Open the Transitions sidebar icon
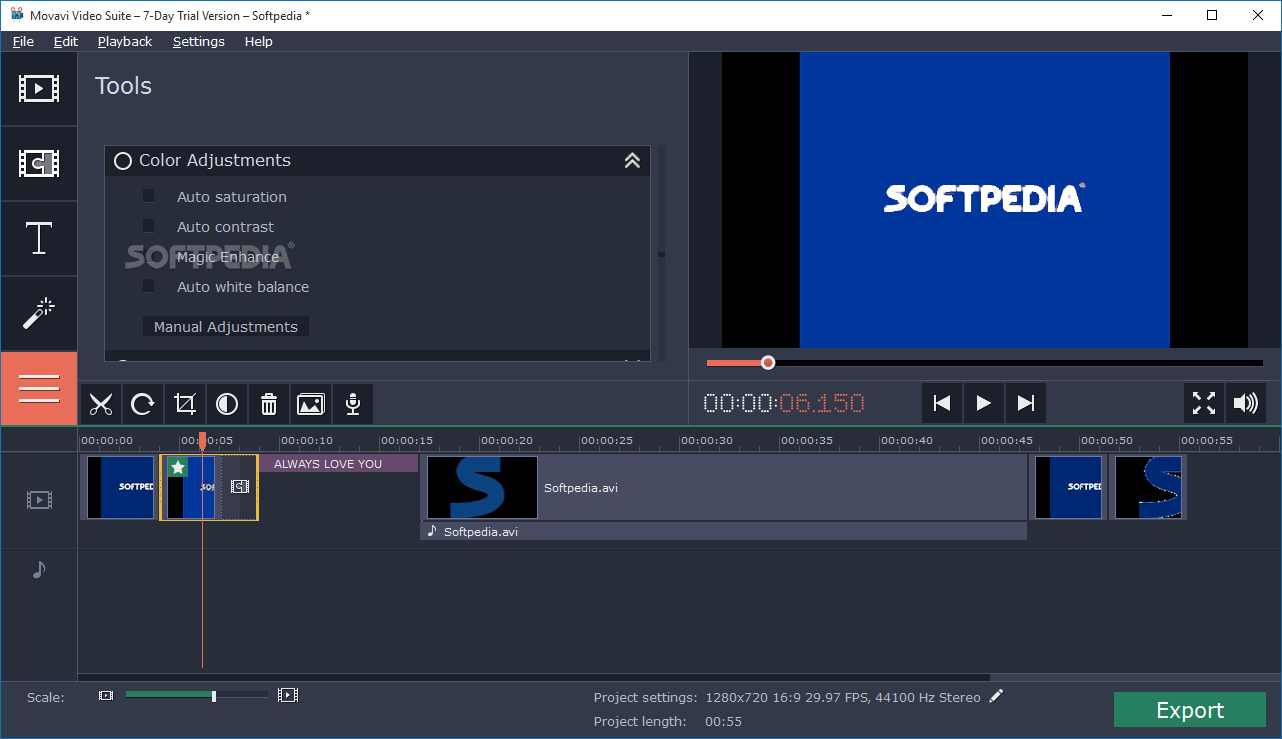This screenshot has height=739, width=1282. (38, 163)
